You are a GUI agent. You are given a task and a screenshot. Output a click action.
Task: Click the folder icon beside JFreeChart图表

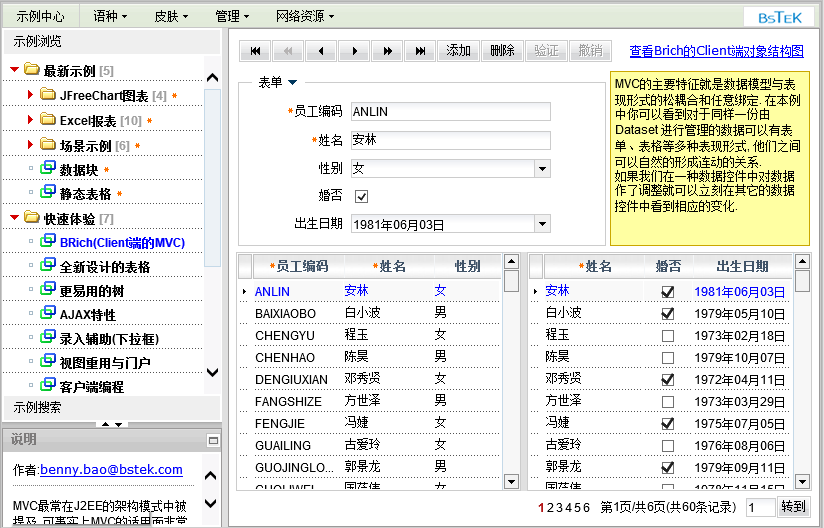click(48, 95)
